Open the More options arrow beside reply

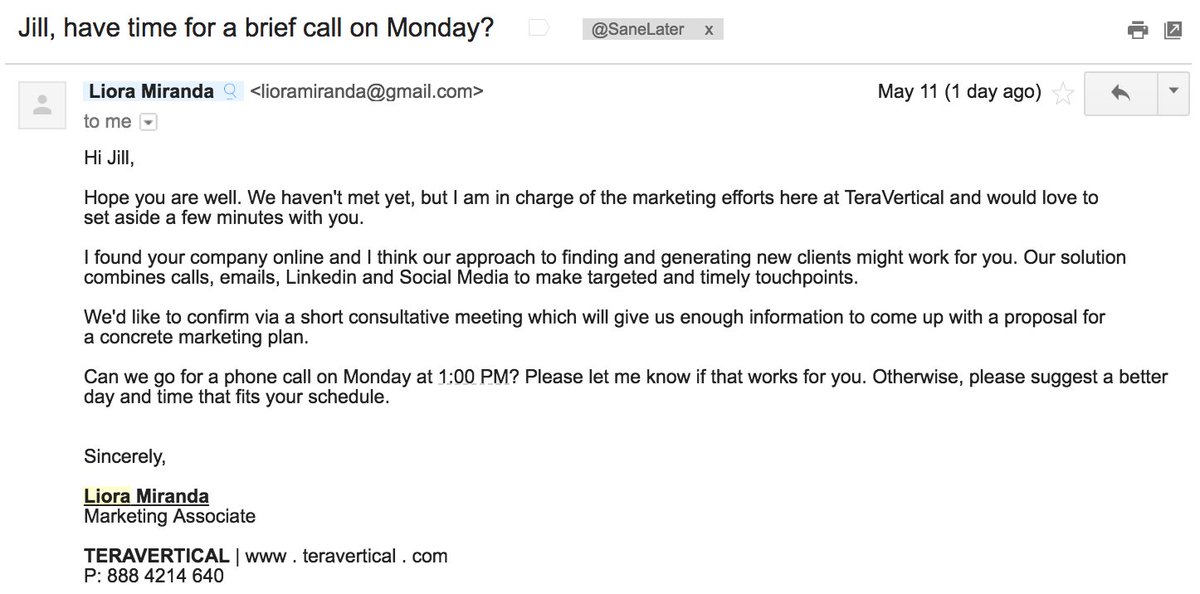[1173, 92]
